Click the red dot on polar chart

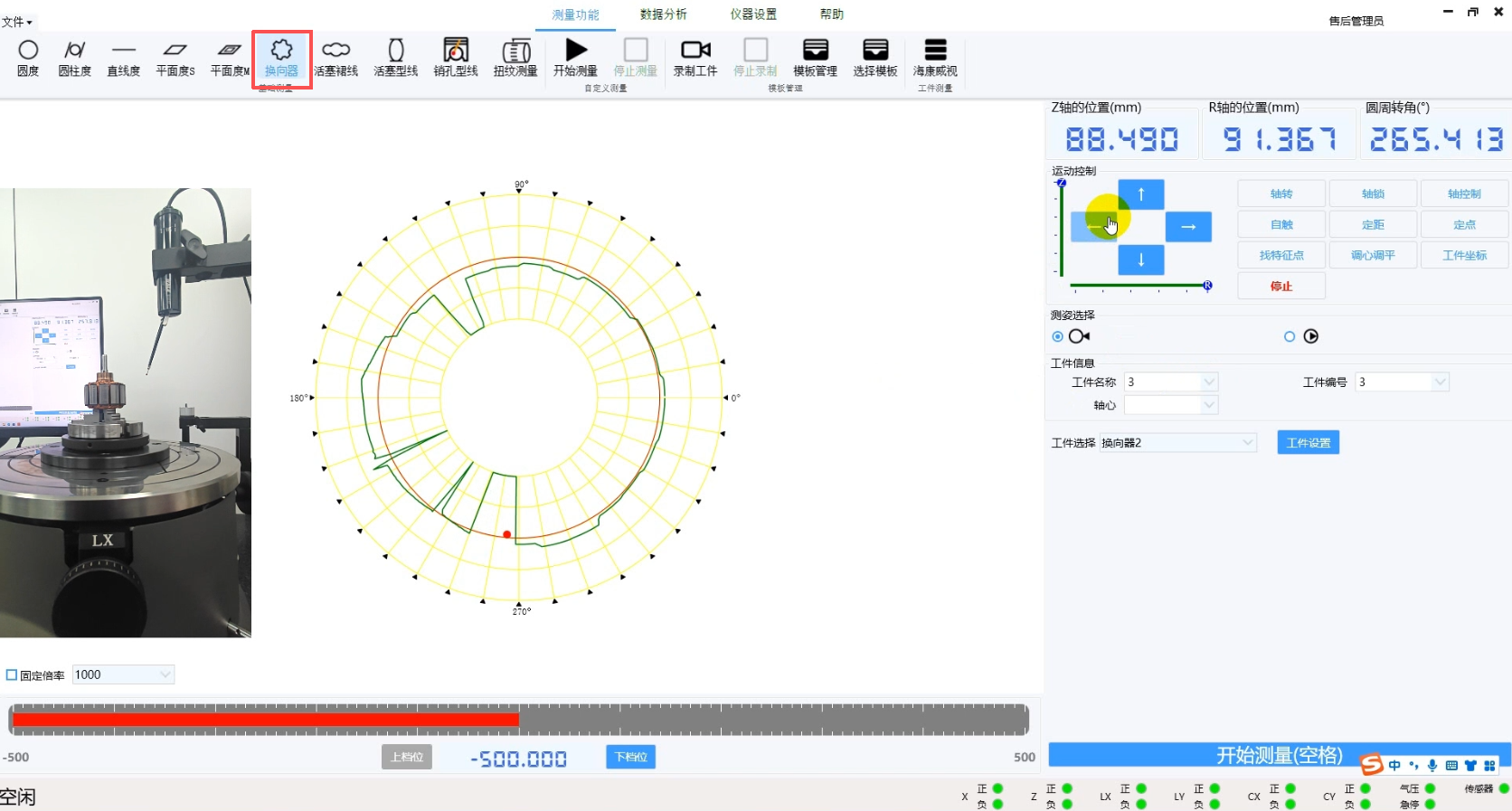tap(507, 534)
